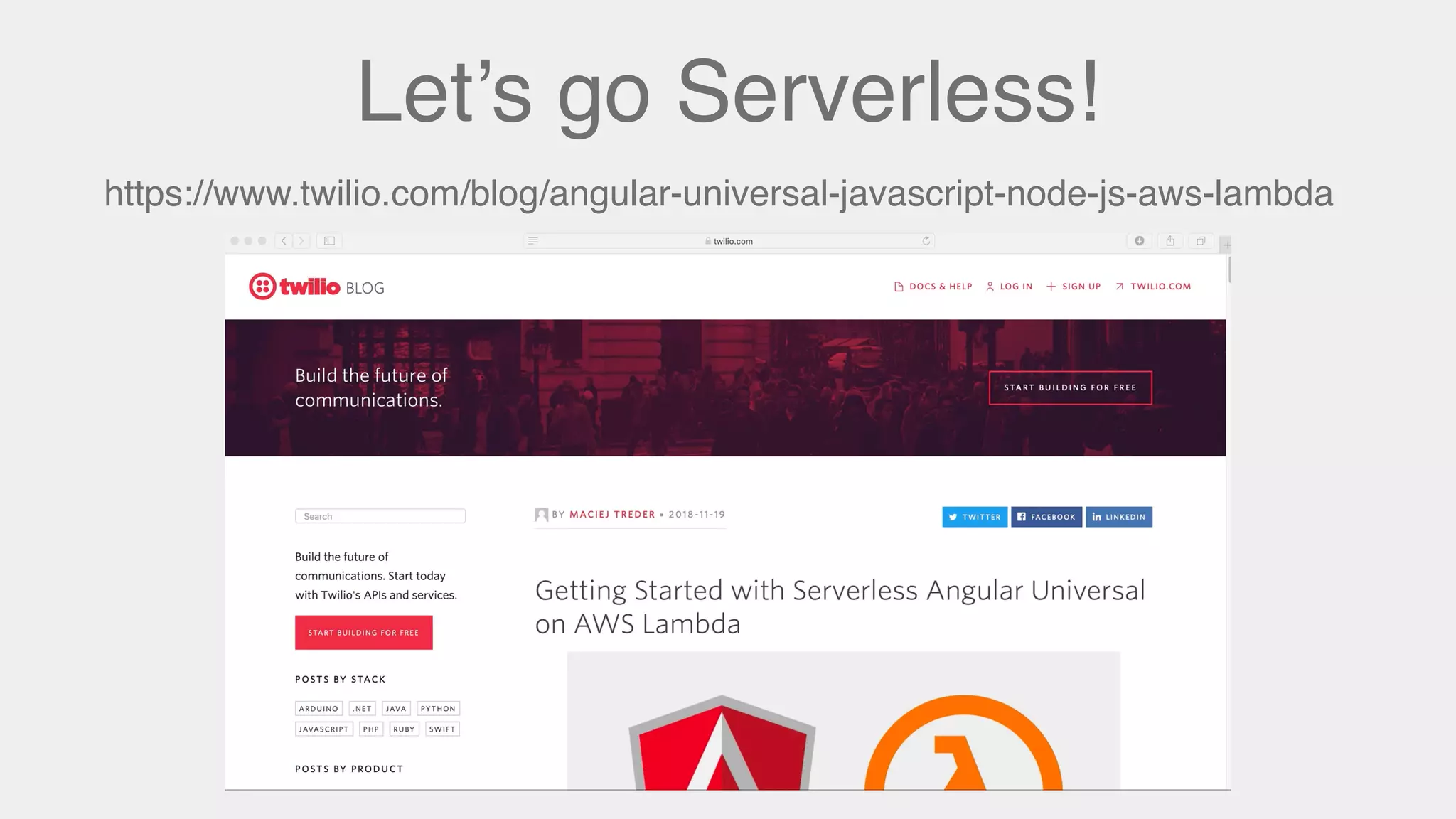1456x819 pixels.
Task: Click the author avatar beside Maciej Treder
Action: [541, 515]
